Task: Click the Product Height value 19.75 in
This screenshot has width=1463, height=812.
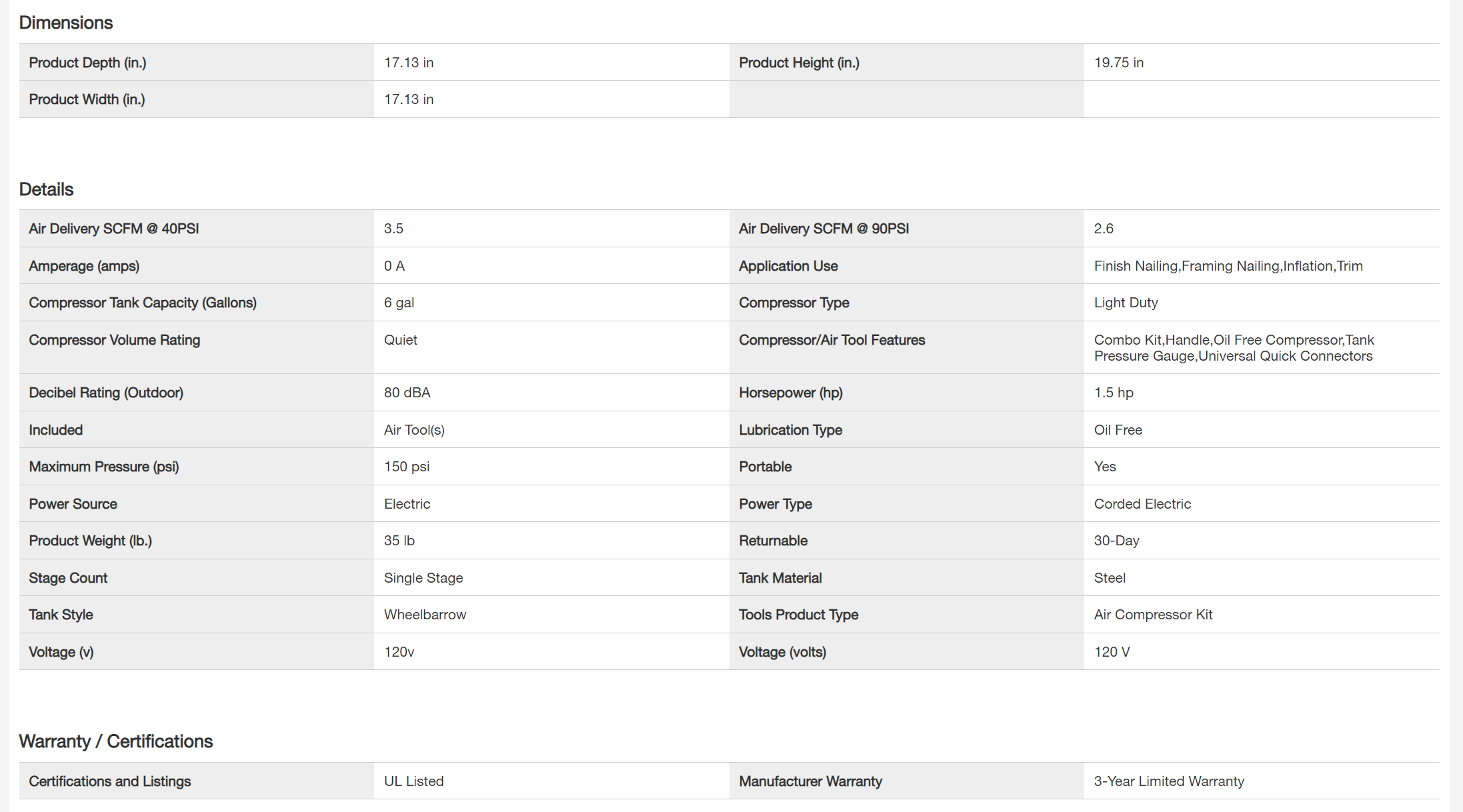Action: point(1118,63)
